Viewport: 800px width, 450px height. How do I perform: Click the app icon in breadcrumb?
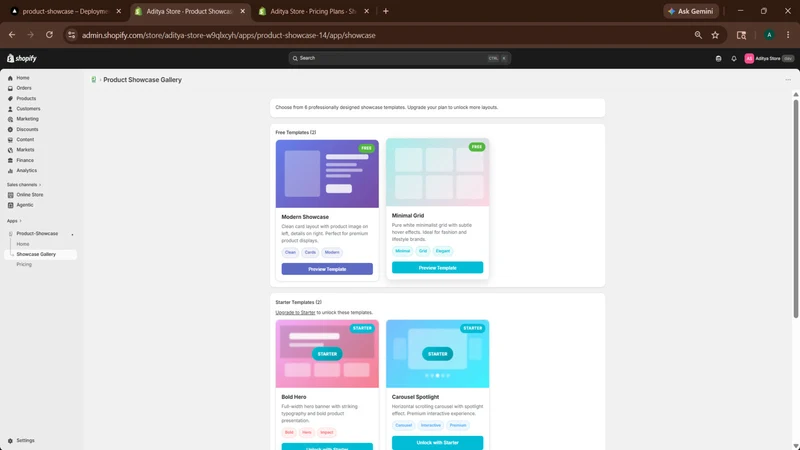[x=94, y=80]
